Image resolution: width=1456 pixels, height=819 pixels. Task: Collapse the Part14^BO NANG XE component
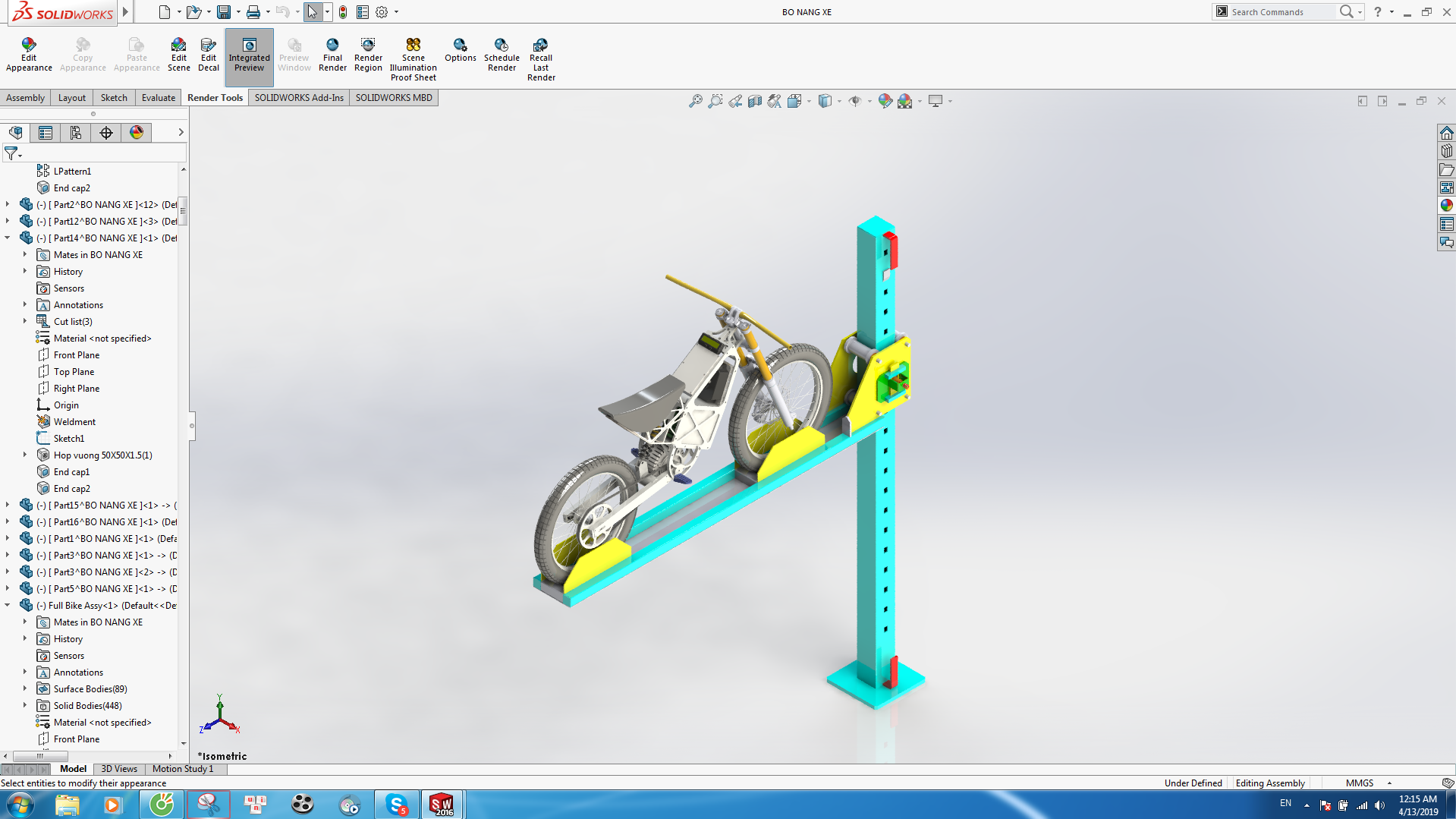coord(8,238)
